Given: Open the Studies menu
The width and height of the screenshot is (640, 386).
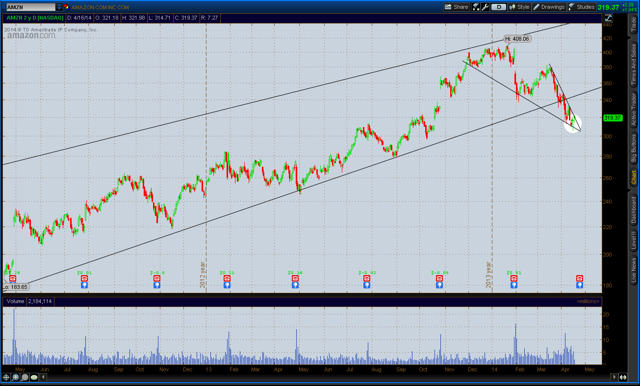Looking at the screenshot, I should (582, 7).
